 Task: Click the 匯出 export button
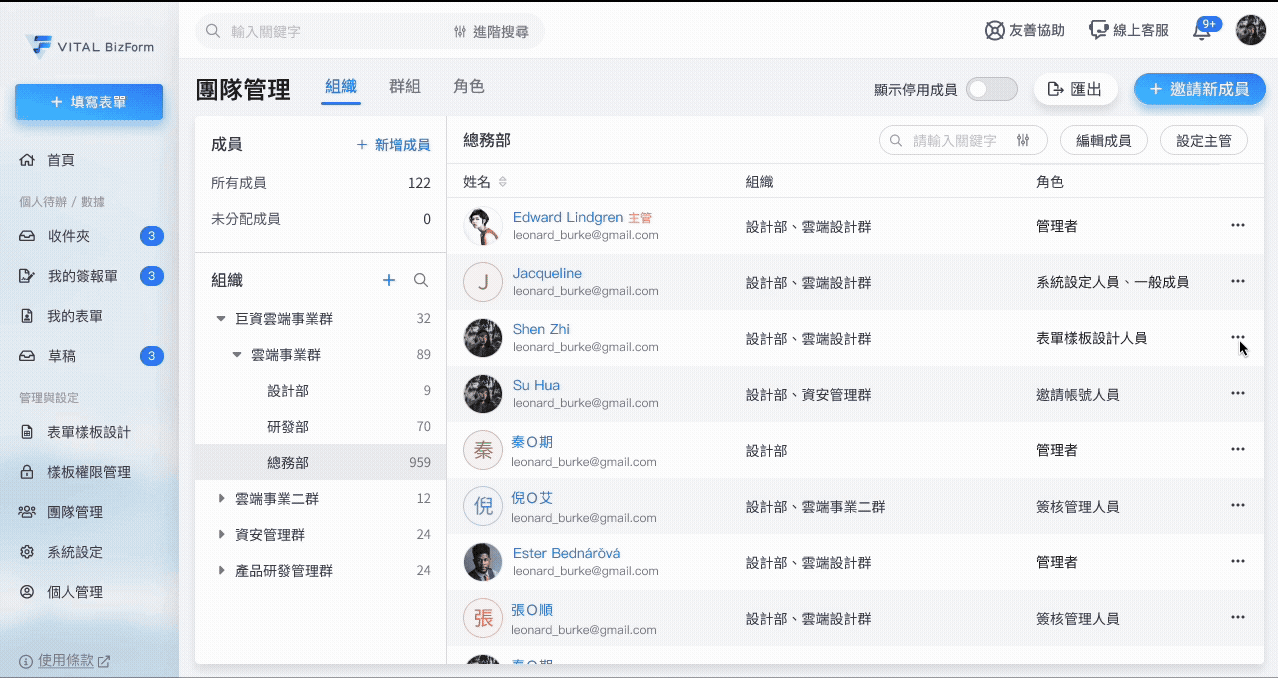pos(1075,89)
